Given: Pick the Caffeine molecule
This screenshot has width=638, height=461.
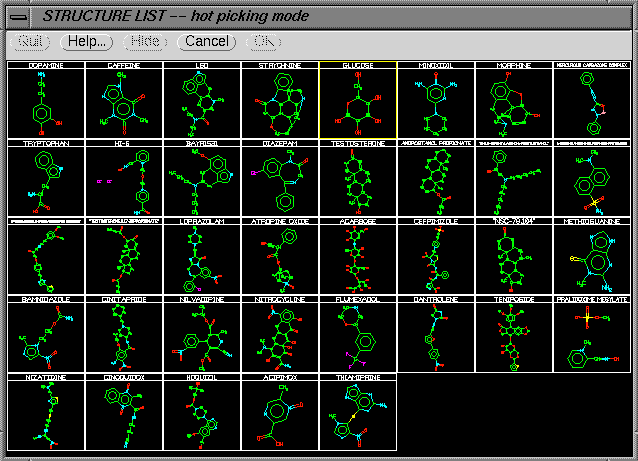Looking at the screenshot, I should [x=122, y=101].
